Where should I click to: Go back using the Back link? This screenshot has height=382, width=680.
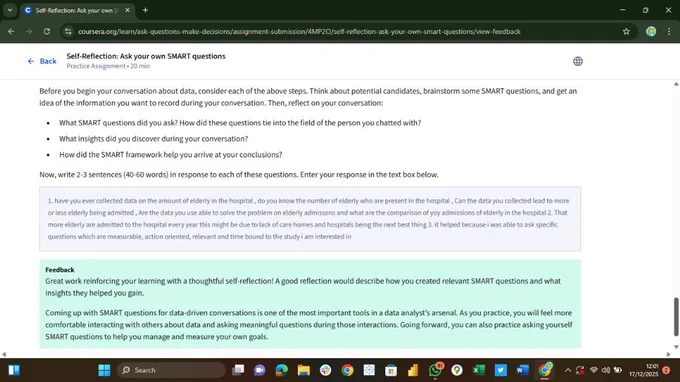tap(42, 61)
